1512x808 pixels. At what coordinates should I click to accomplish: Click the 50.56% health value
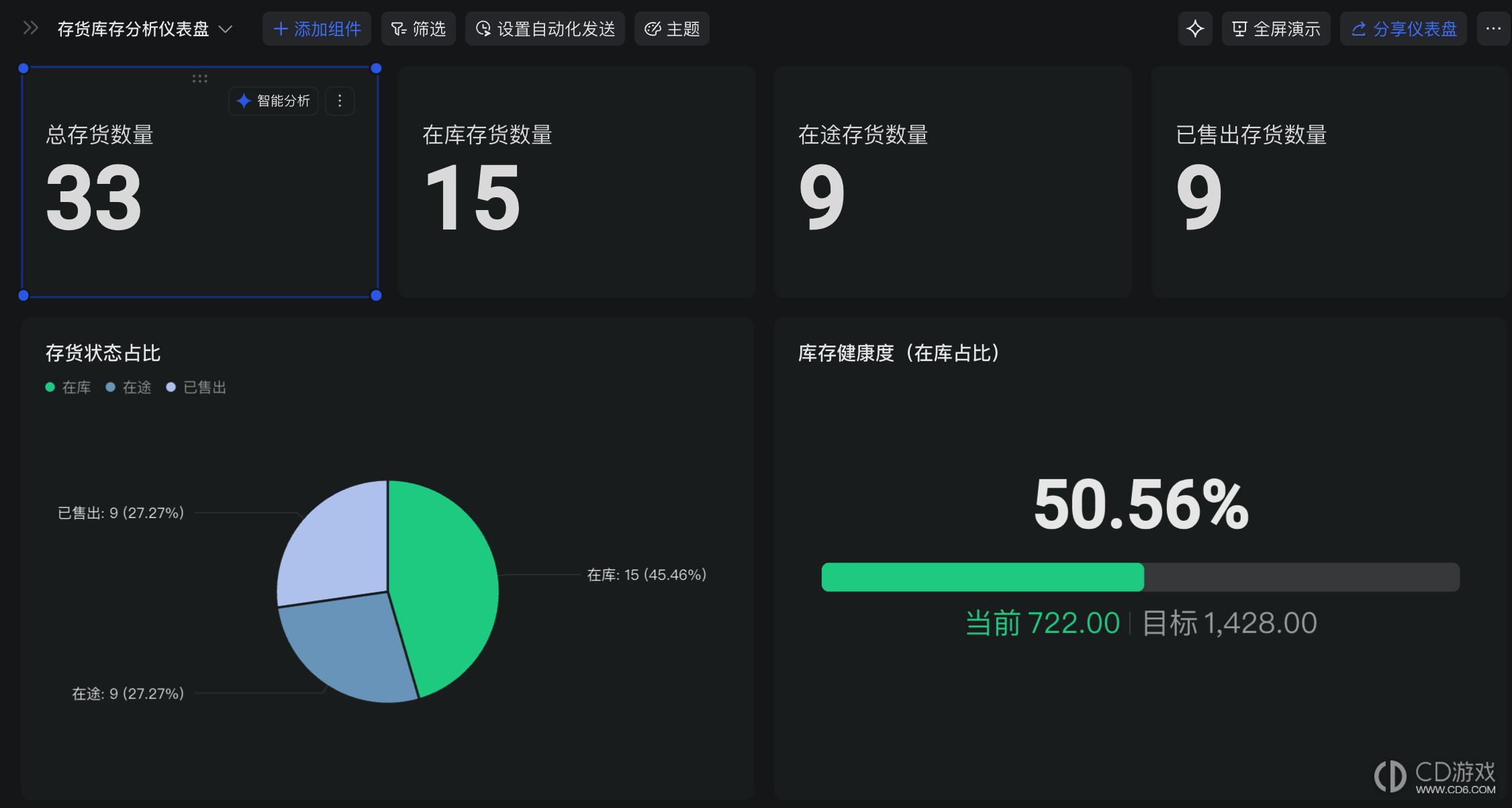1141,505
